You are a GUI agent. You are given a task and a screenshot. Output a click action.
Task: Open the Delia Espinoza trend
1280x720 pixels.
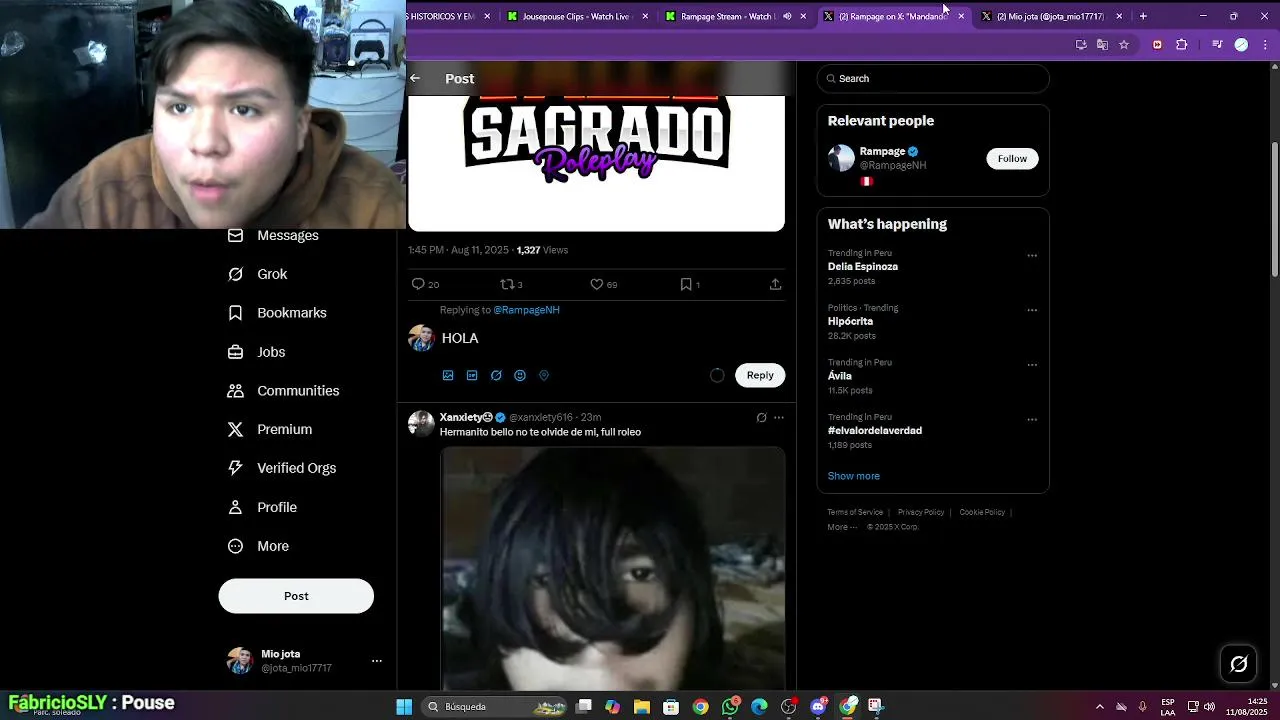(863, 267)
